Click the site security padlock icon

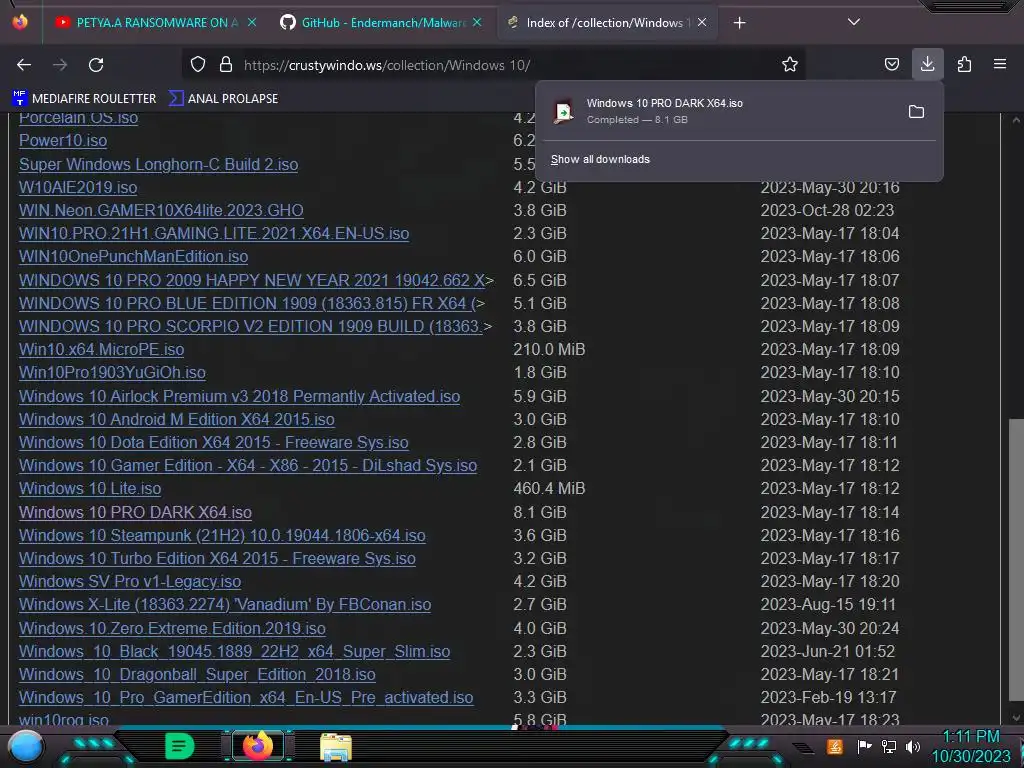point(226,65)
